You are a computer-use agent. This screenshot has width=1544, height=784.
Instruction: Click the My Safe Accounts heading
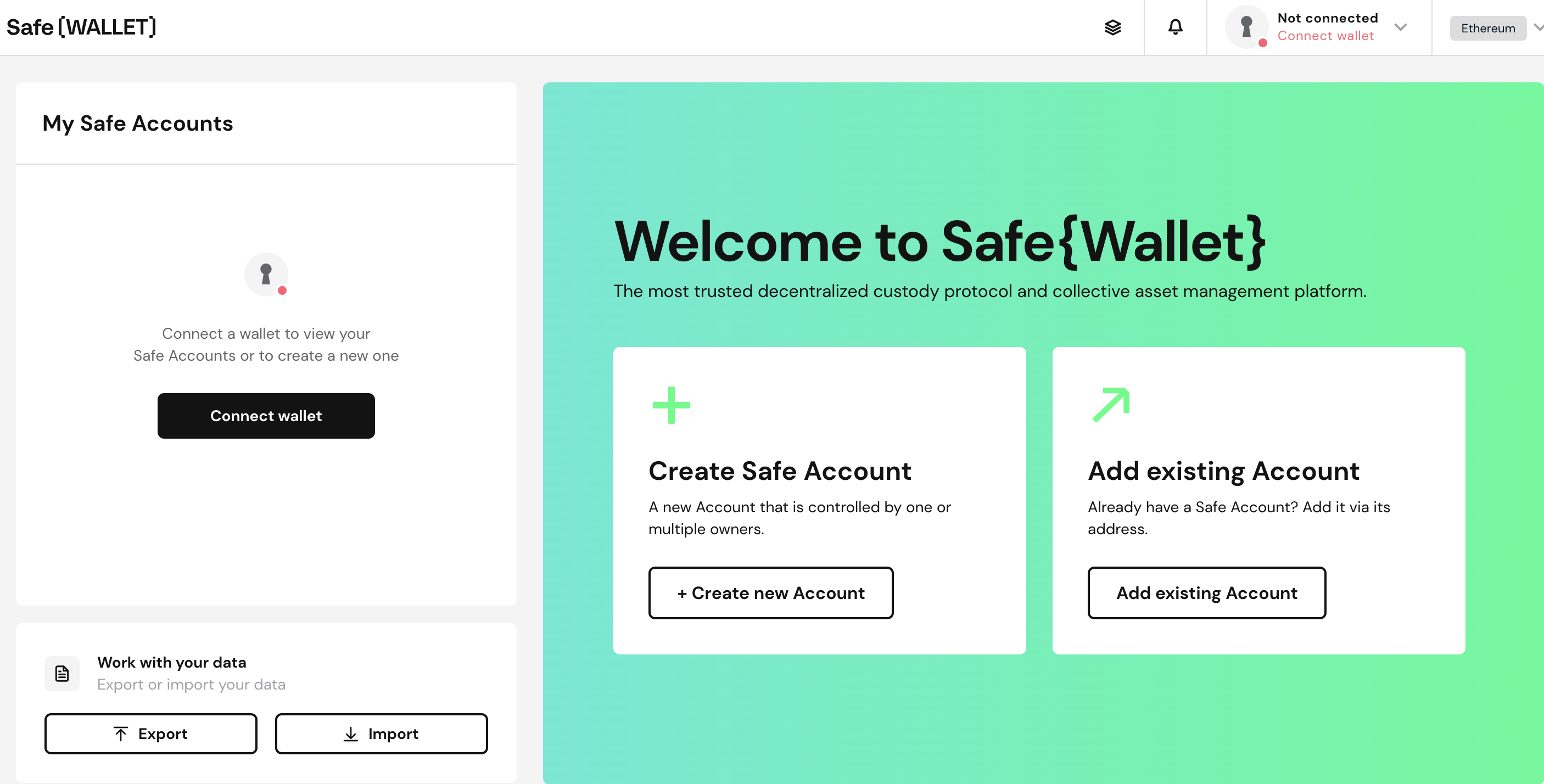(137, 123)
